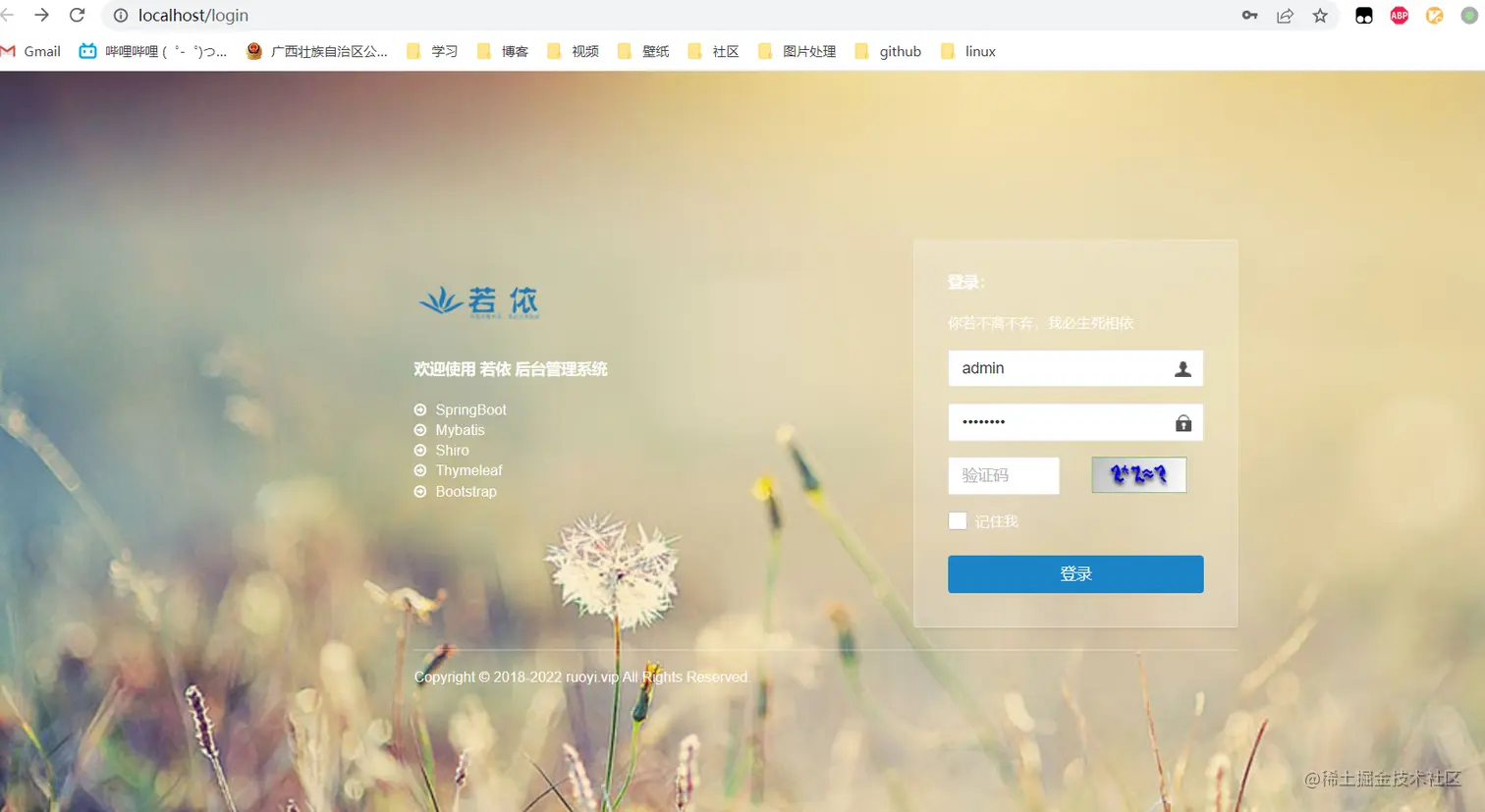Open saved password key icon
The image size is (1485, 812).
tap(1249, 16)
